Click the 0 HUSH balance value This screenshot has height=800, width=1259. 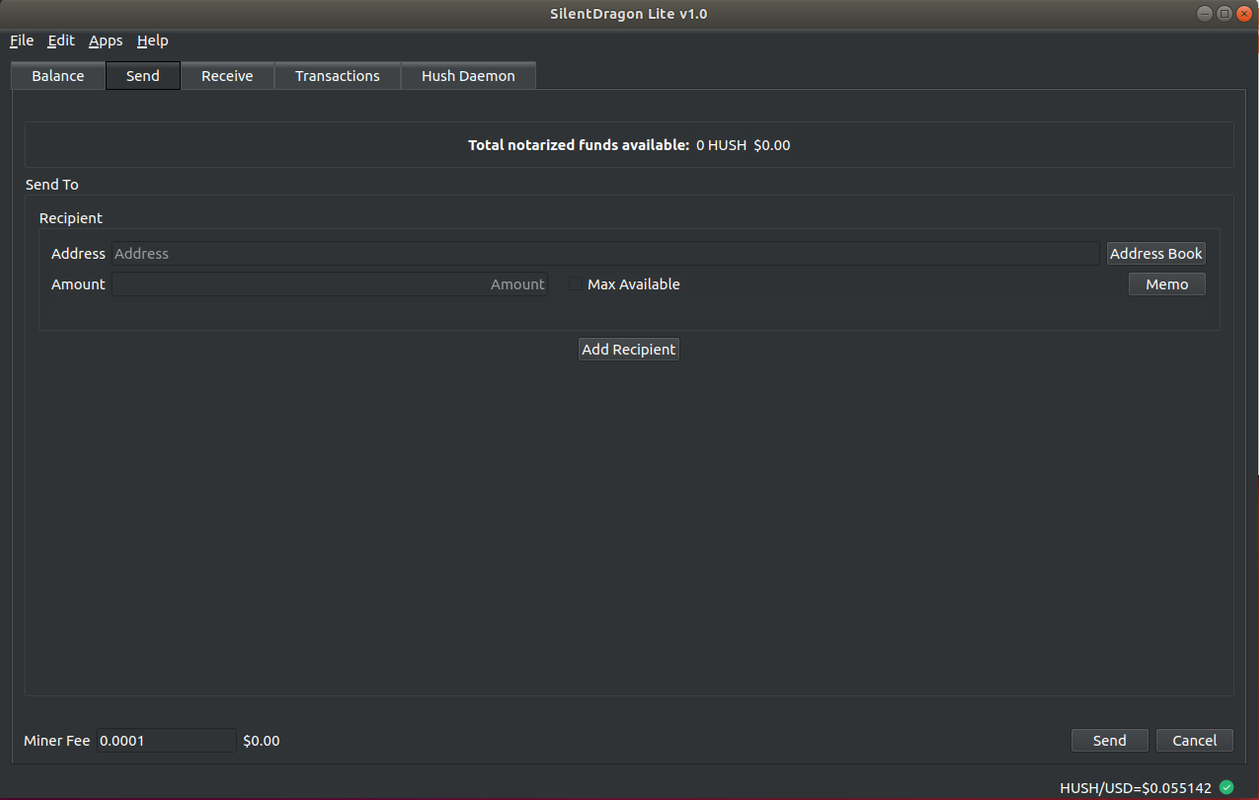[x=721, y=145]
